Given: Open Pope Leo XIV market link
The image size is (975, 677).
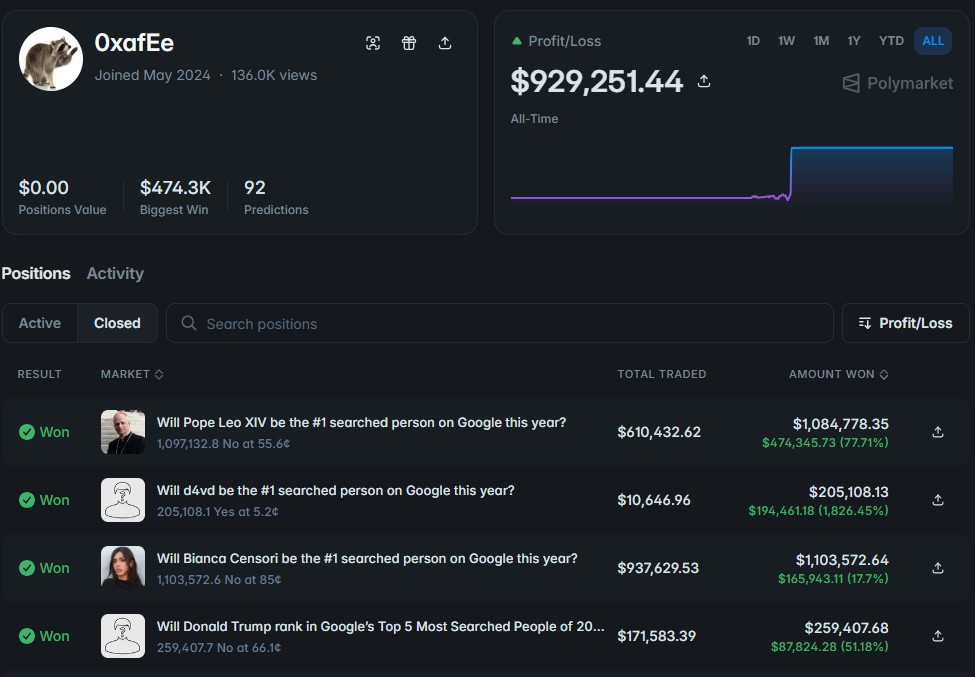Looking at the screenshot, I should click(x=361, y=423).
